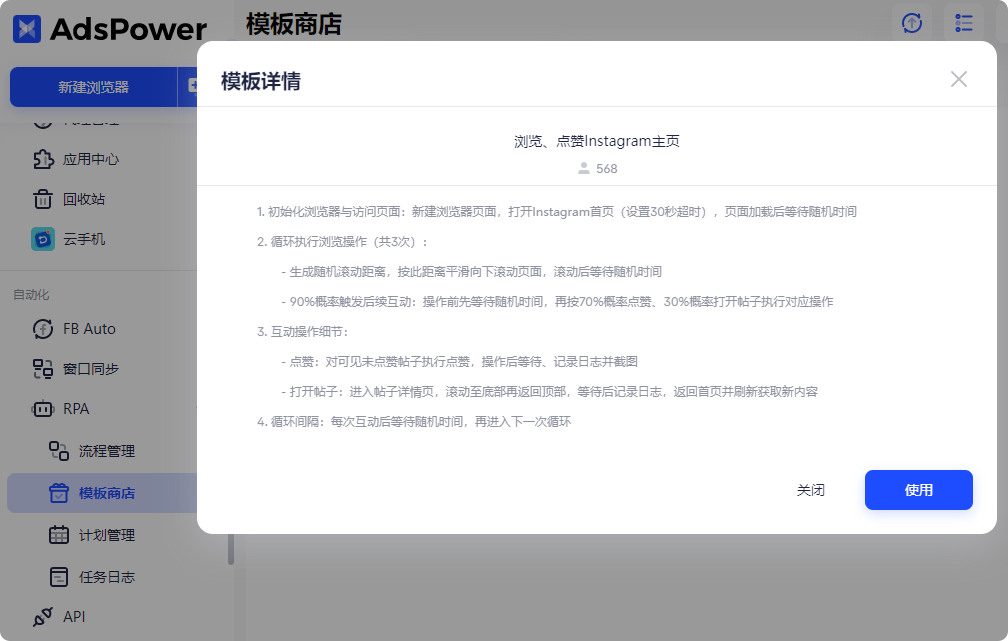Click the upload circular arrow icon at top right
Viewport: 1008px width, 641px height.
click(x=912, y=23)
